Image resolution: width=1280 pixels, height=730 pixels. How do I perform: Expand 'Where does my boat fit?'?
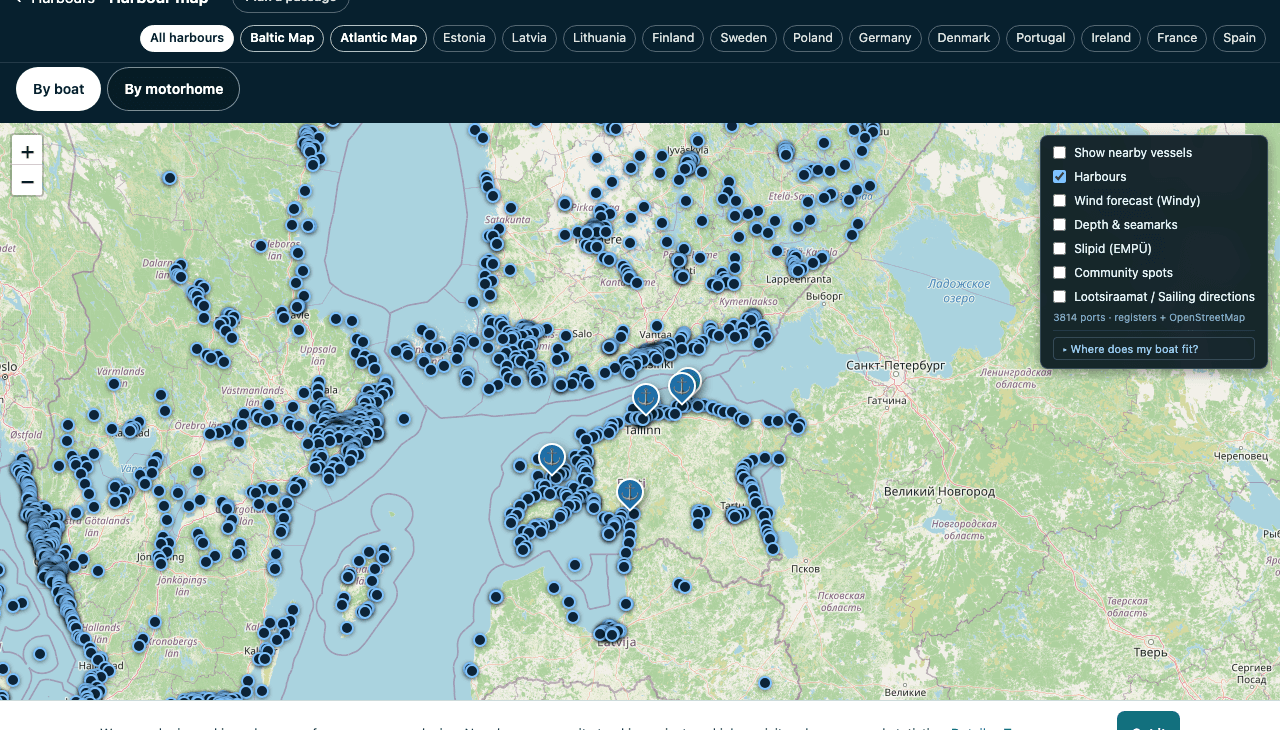pos(1154,349)
